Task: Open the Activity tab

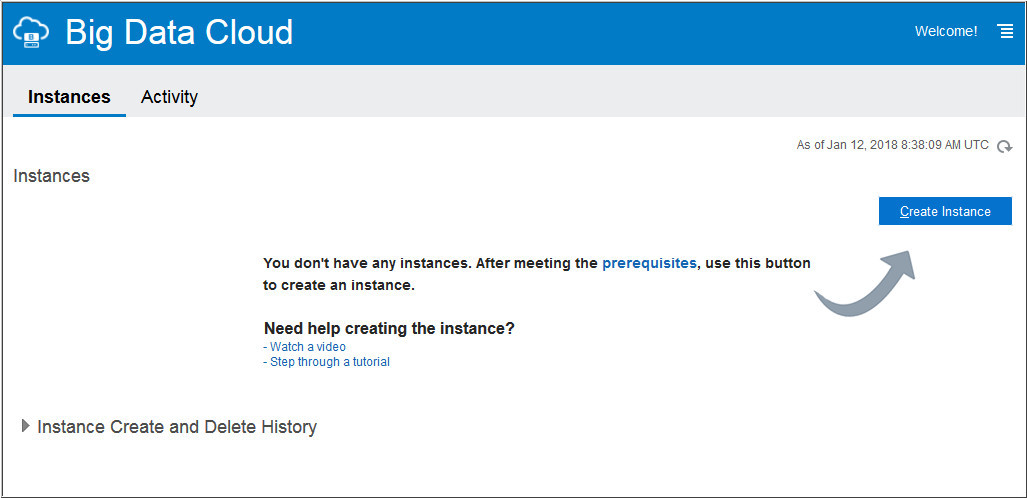Action: [169, 97]
